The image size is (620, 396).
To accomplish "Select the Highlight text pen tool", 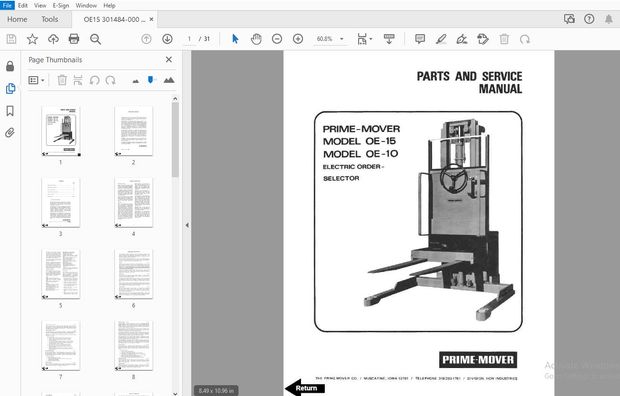I will (441, 39).
